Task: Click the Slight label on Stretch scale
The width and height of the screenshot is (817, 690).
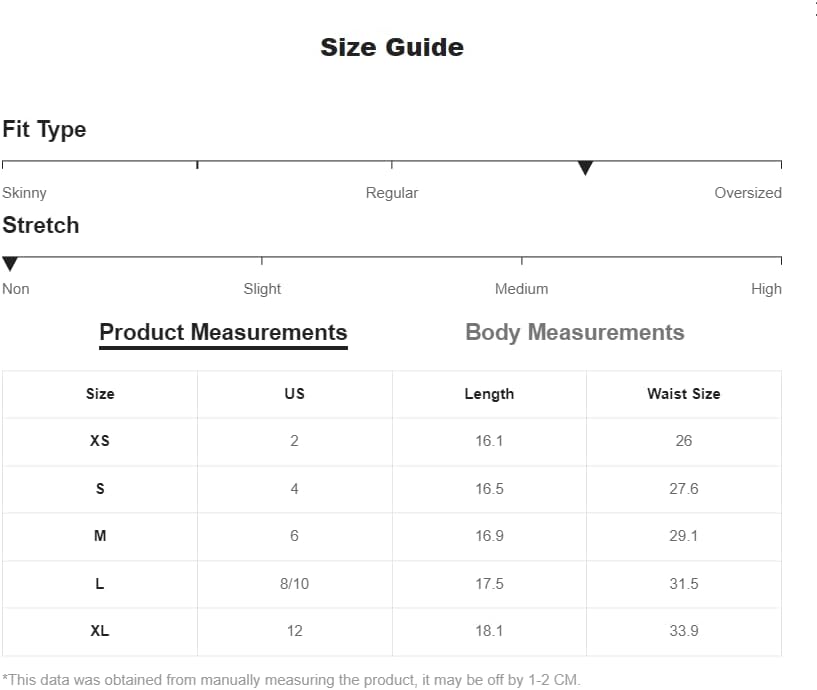Action: [x=262, y=289]
